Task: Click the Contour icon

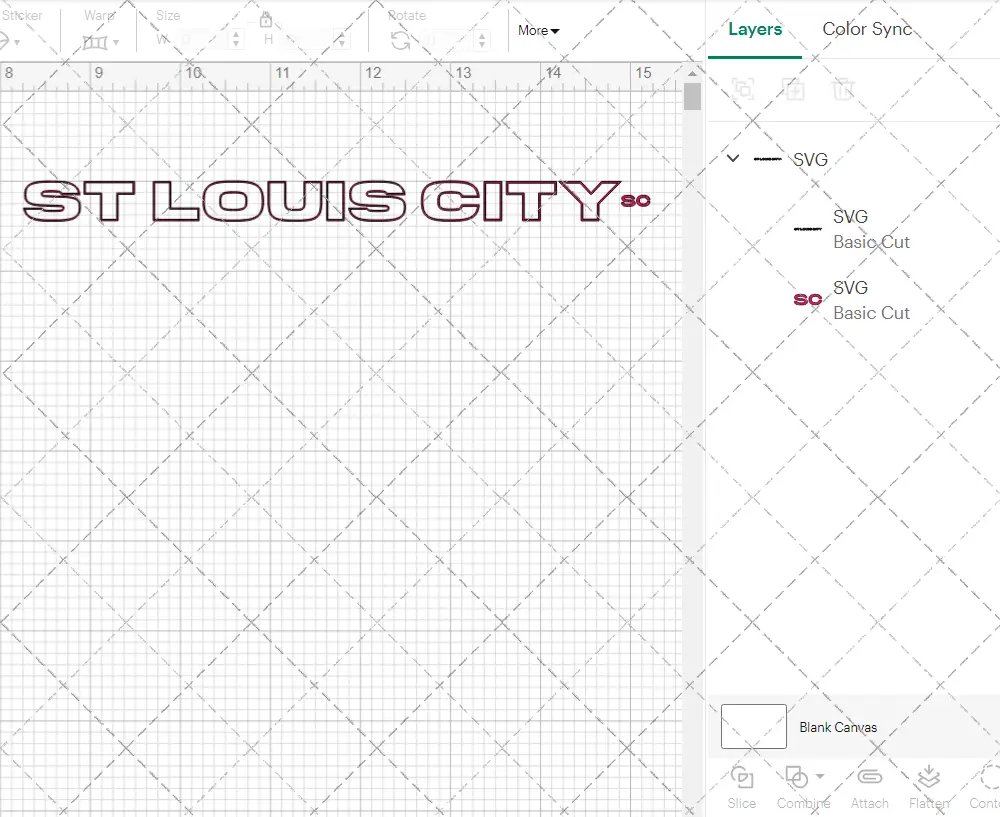Action: click(990, 777)
